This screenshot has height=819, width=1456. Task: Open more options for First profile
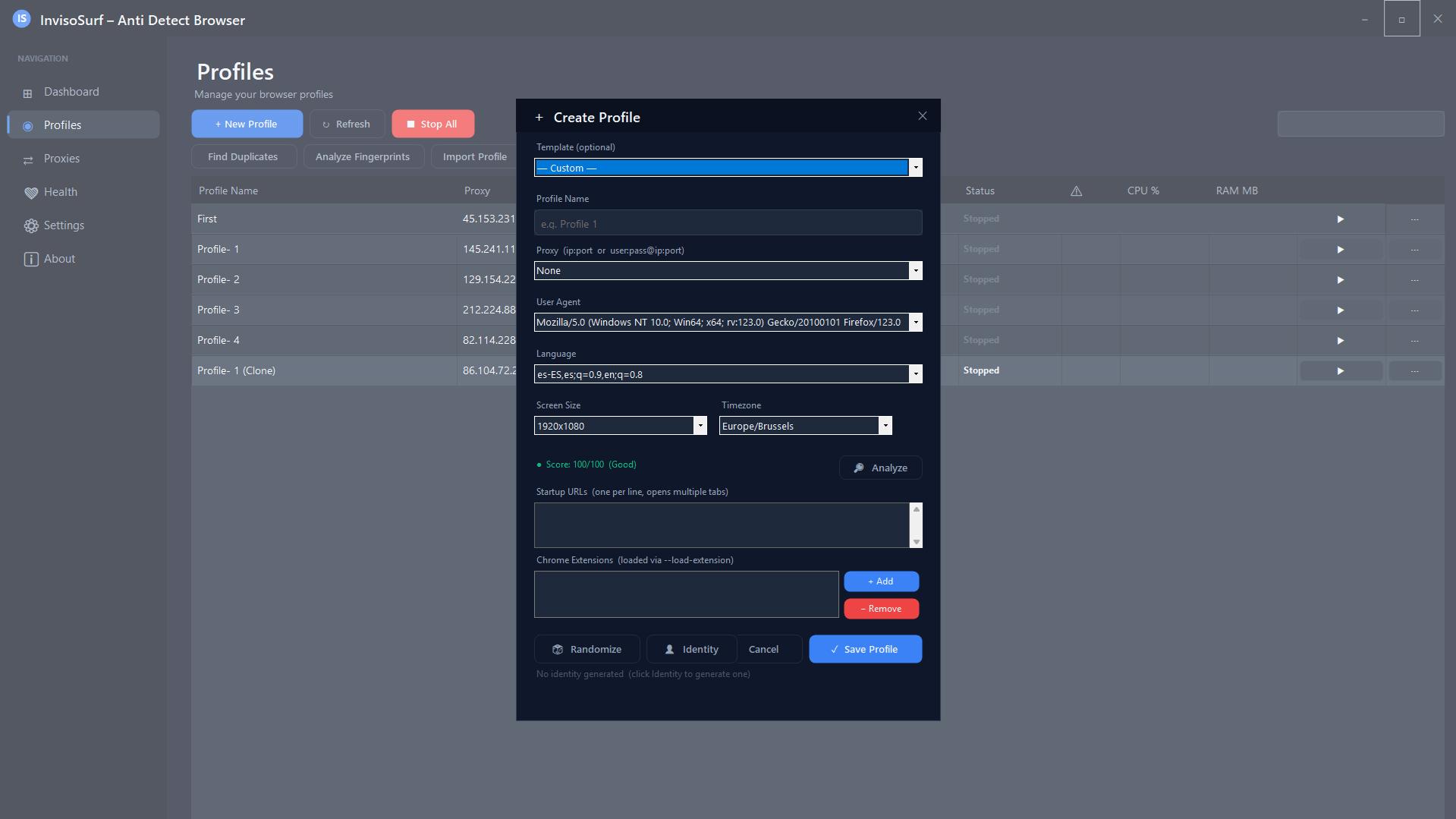(x=1414, y=219)
